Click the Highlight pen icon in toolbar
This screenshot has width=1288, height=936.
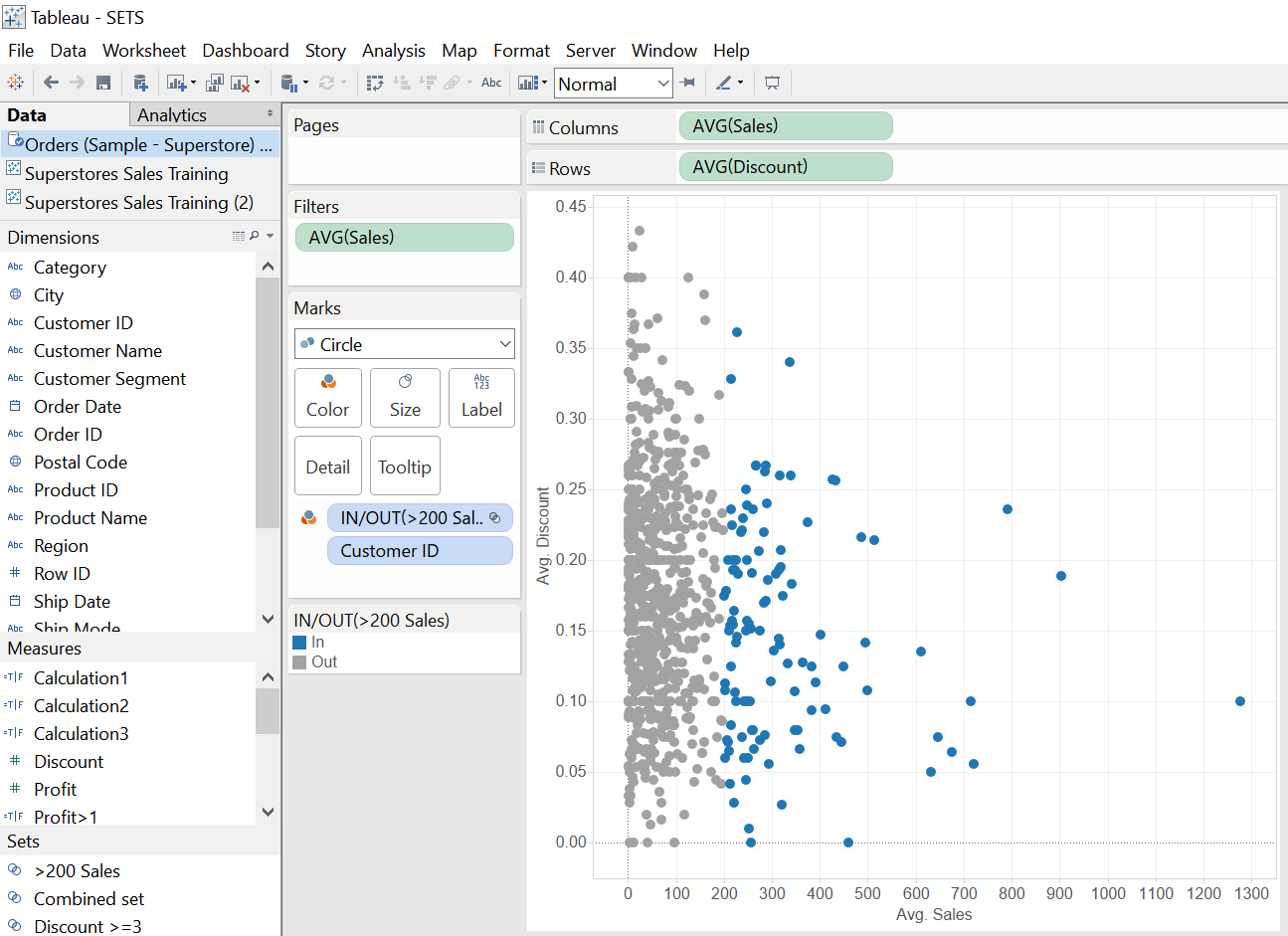[723, 83]
